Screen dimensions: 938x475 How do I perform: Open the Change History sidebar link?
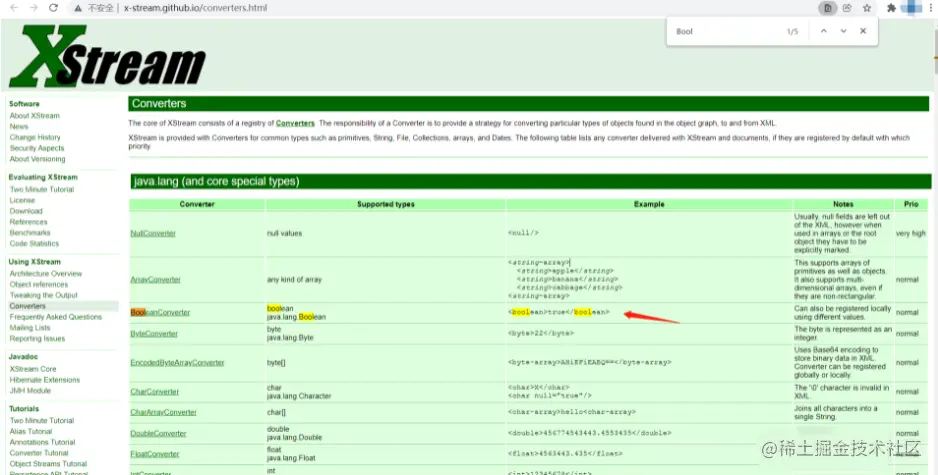click(35, 137)
